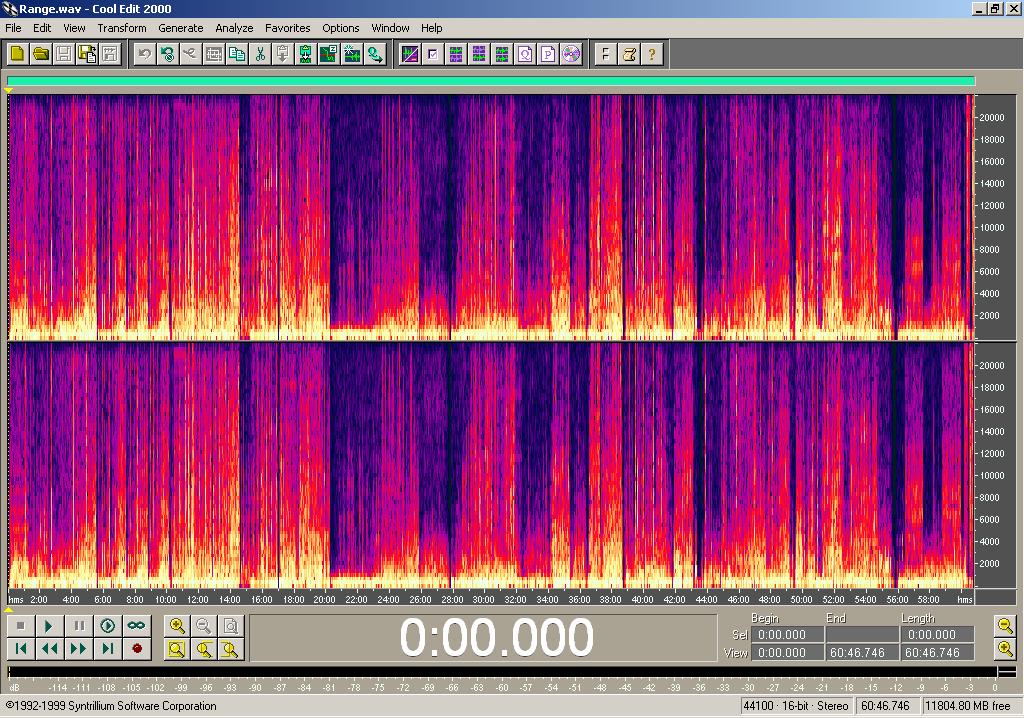1024x718 pixels.
Task: Click the CD disc toolbar icon
Action: pyautogui.click(x=571, y=54)
